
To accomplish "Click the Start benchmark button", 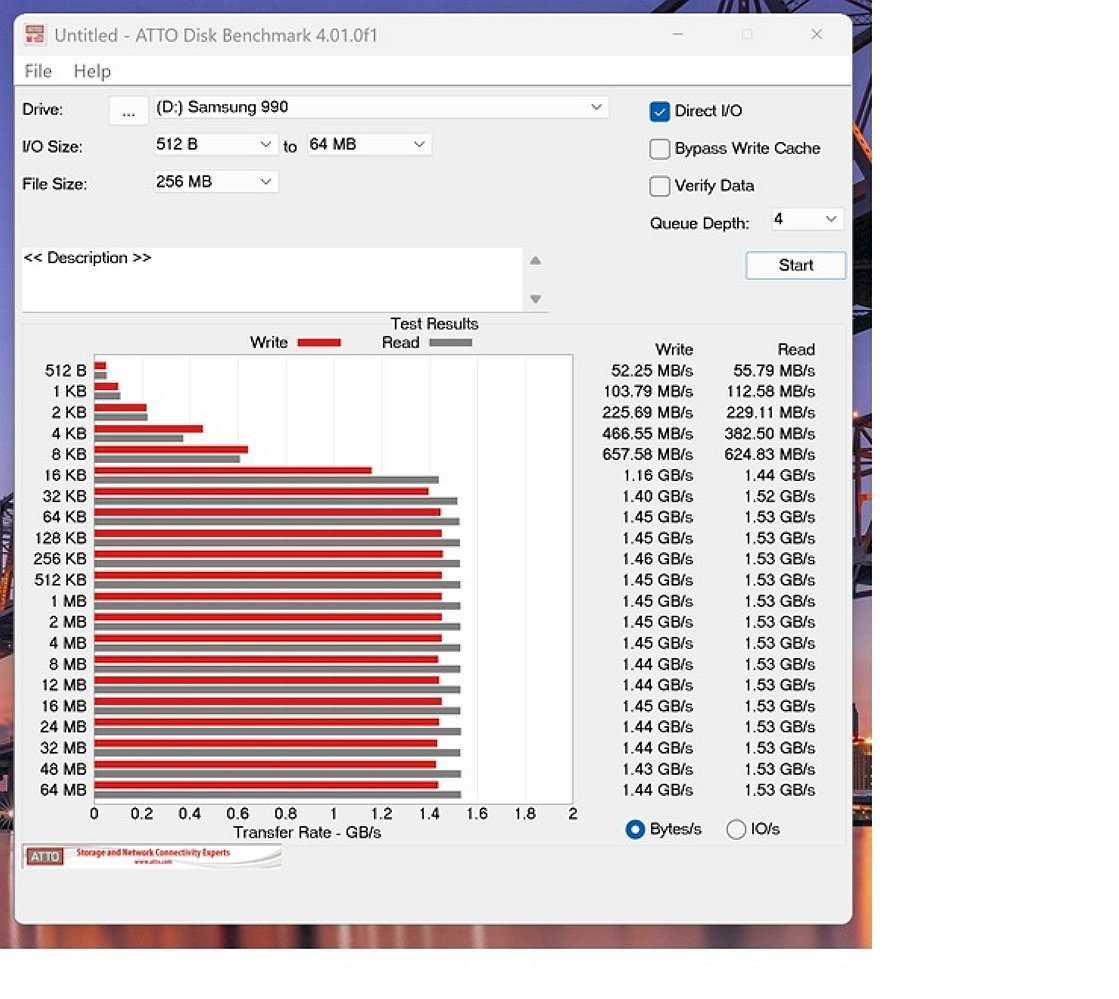I will (x=796, y=265).
